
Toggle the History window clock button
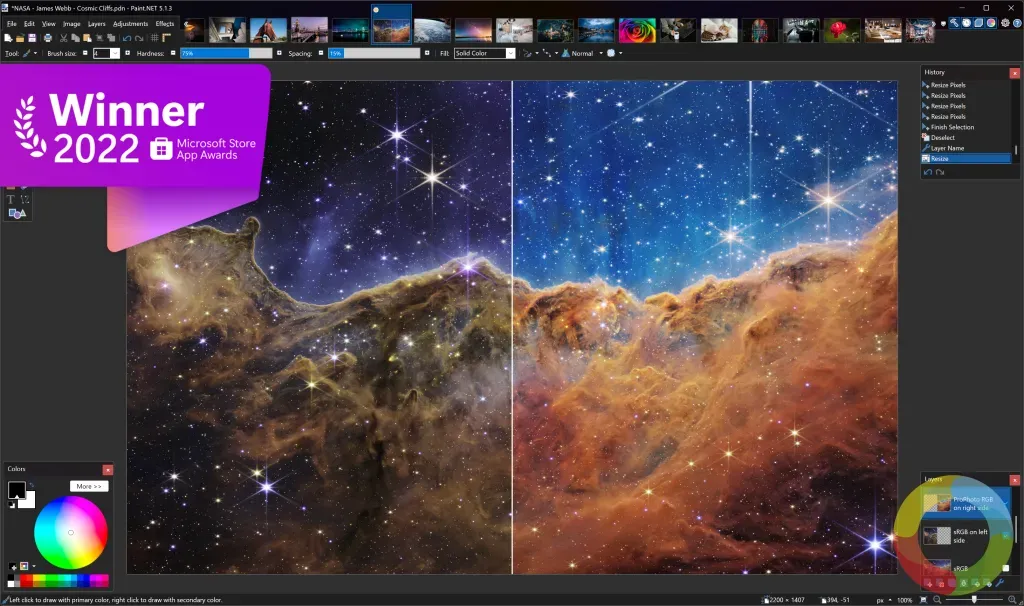[967, 23]
